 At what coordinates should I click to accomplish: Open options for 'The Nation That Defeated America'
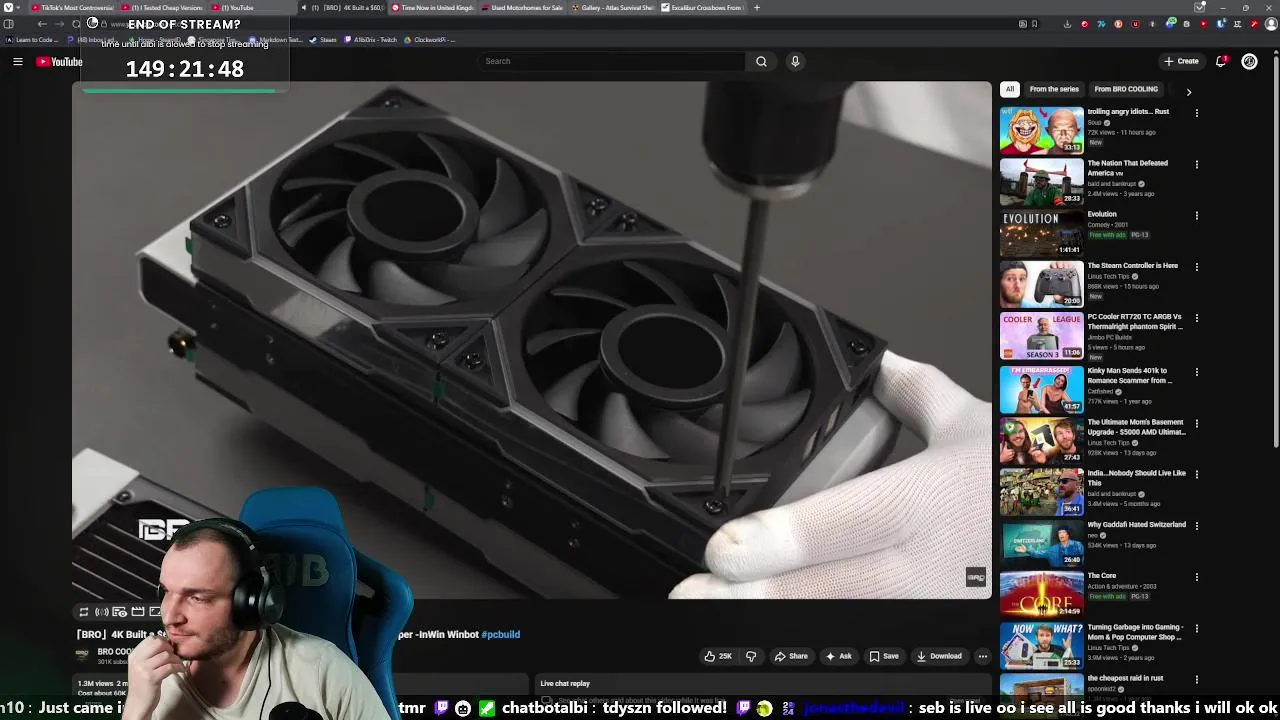point(1196,164)
